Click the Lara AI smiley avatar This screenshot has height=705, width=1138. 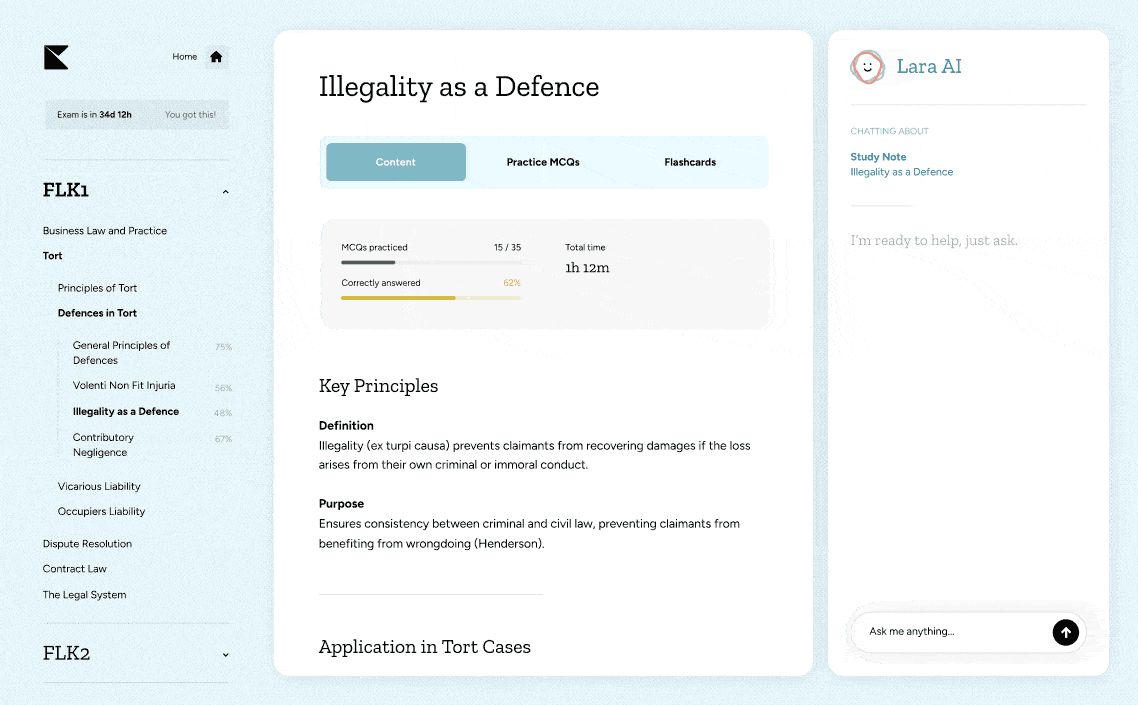[867, 67]
